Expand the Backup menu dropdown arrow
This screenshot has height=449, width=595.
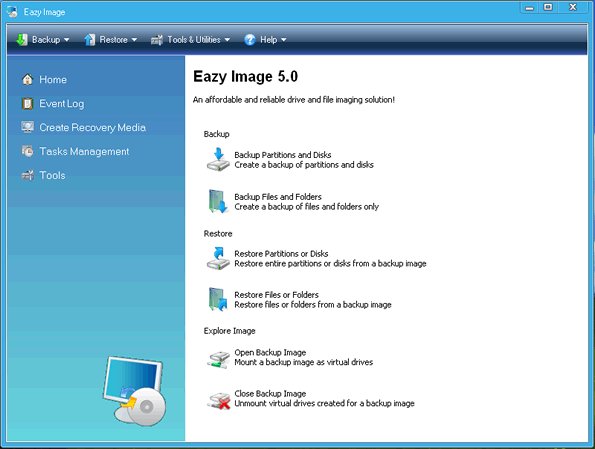66,39
